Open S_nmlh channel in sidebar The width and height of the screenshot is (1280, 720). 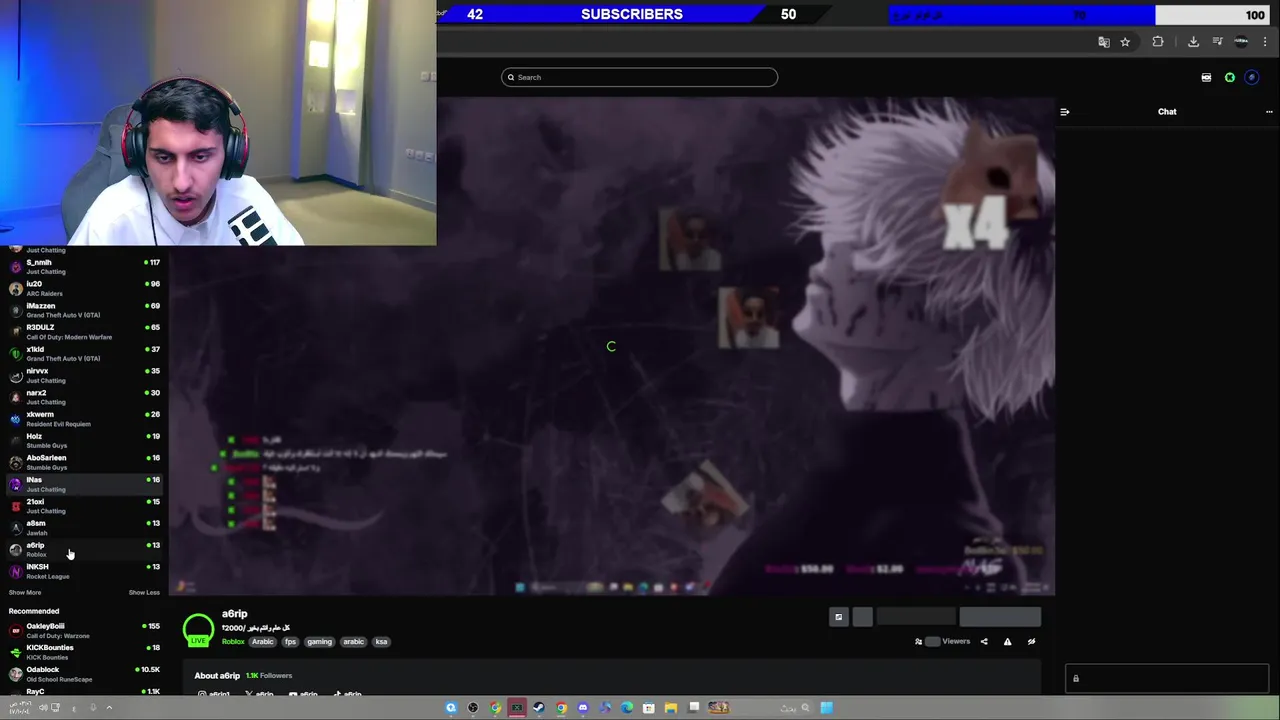(84, 267)
